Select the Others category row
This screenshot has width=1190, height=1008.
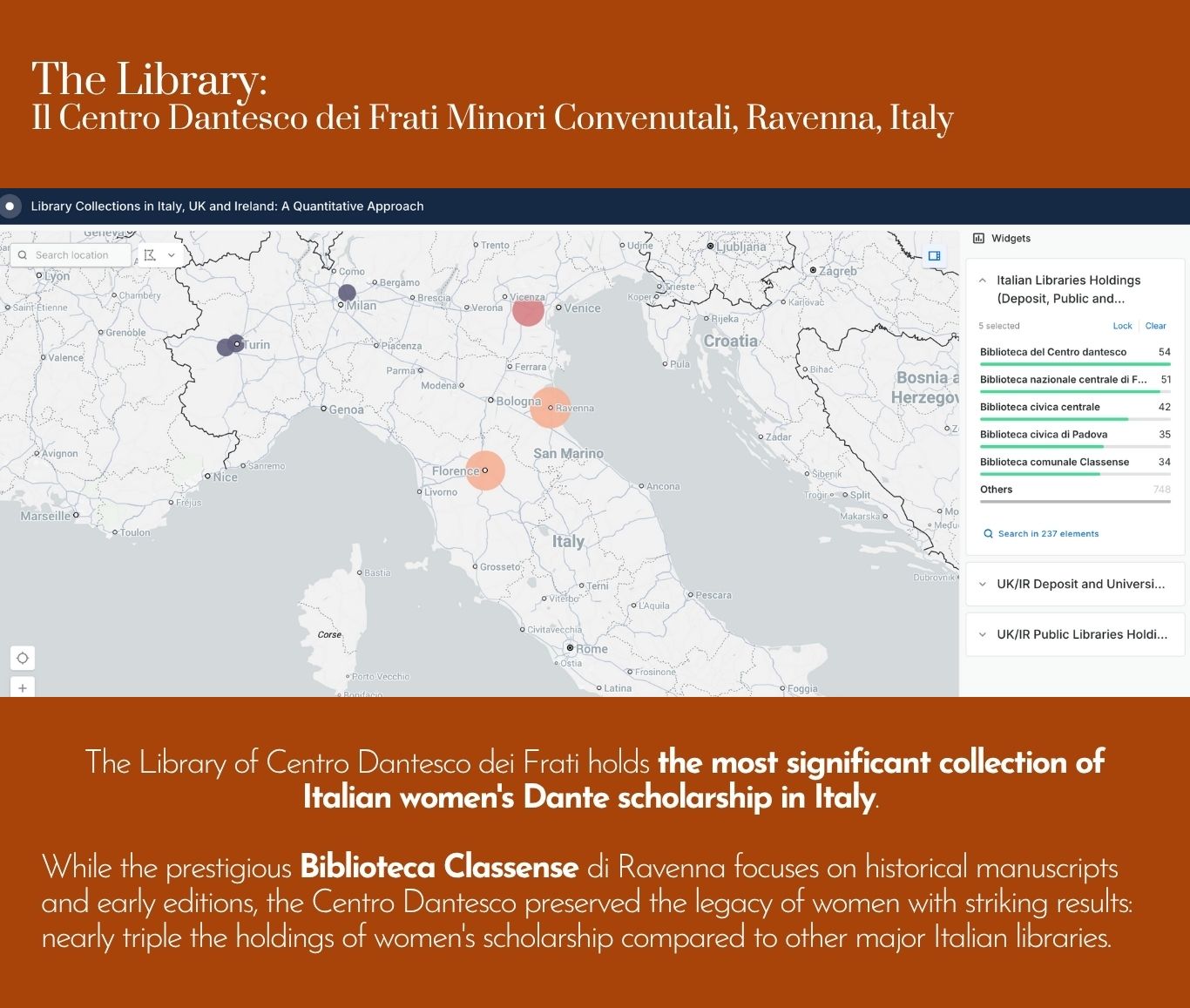tap(996, 490)
